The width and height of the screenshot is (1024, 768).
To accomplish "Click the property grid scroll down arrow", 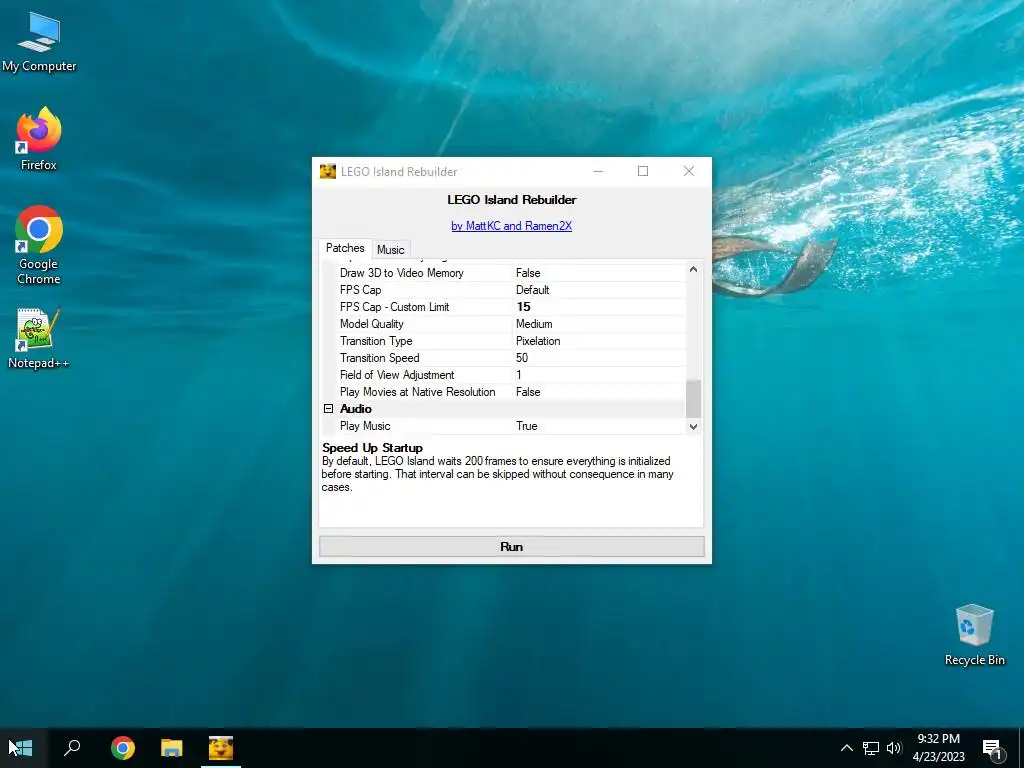I will (694, 426).
